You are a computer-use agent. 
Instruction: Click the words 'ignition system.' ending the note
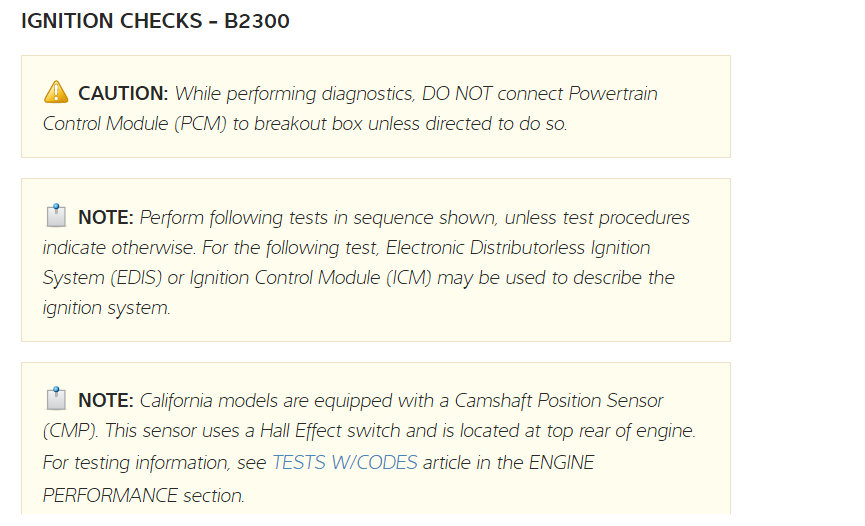[107, 308]
